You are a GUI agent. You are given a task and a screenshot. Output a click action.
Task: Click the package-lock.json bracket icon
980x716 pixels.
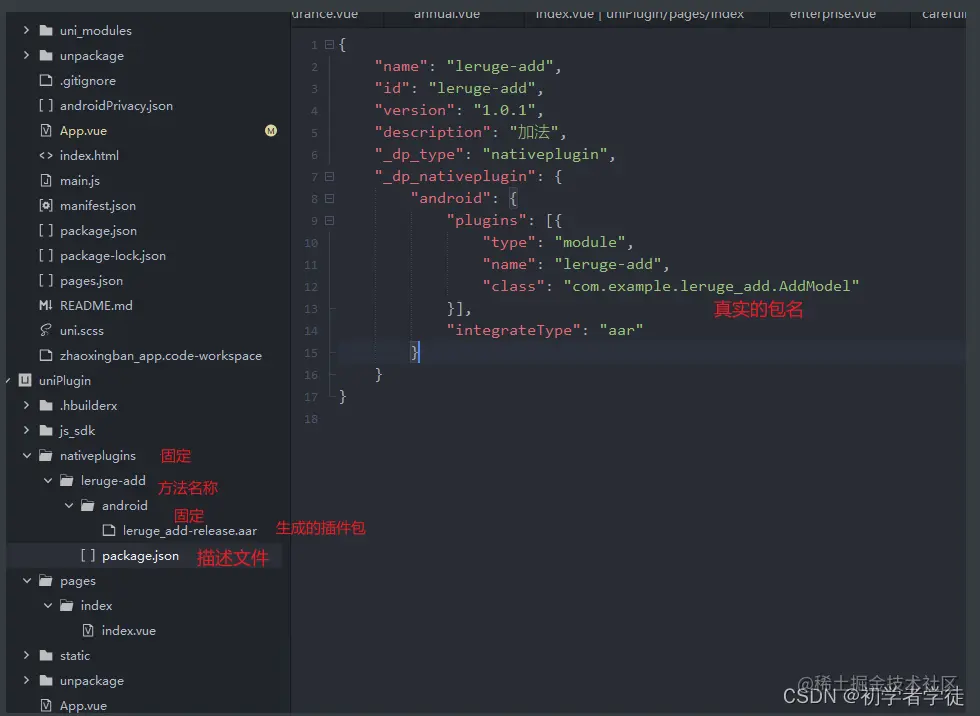click(46, 255)
